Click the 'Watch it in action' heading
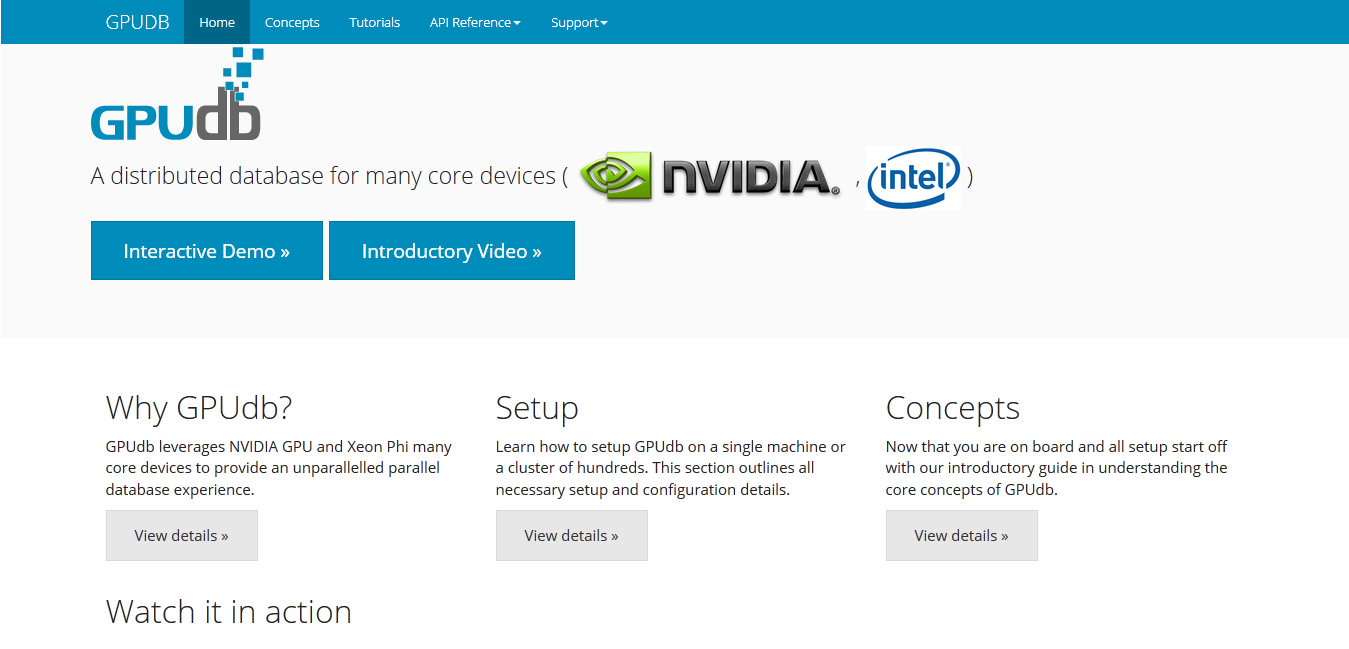The height and width of the screenshot is (649, 1349). (x=229, y=612)
